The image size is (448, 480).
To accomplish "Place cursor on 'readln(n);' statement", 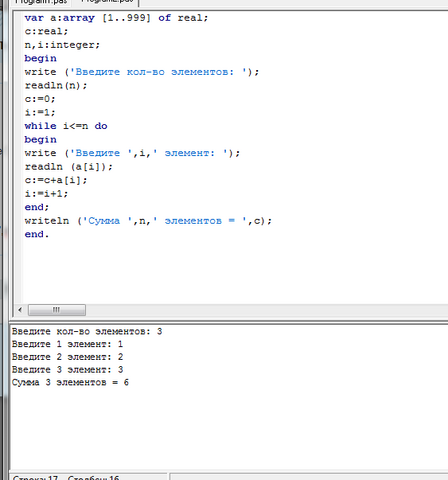I will [56, 86].
